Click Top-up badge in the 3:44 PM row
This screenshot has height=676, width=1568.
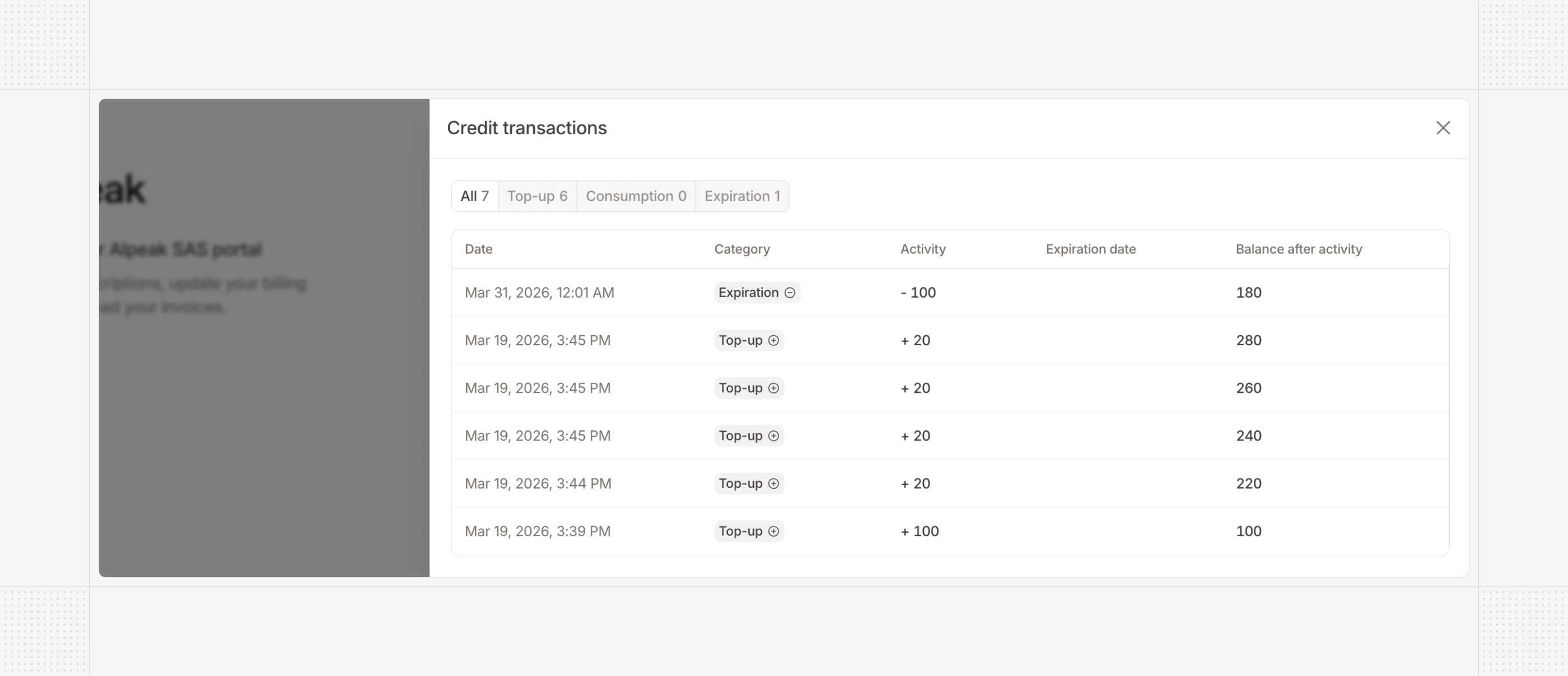click(x=749, y=483)
